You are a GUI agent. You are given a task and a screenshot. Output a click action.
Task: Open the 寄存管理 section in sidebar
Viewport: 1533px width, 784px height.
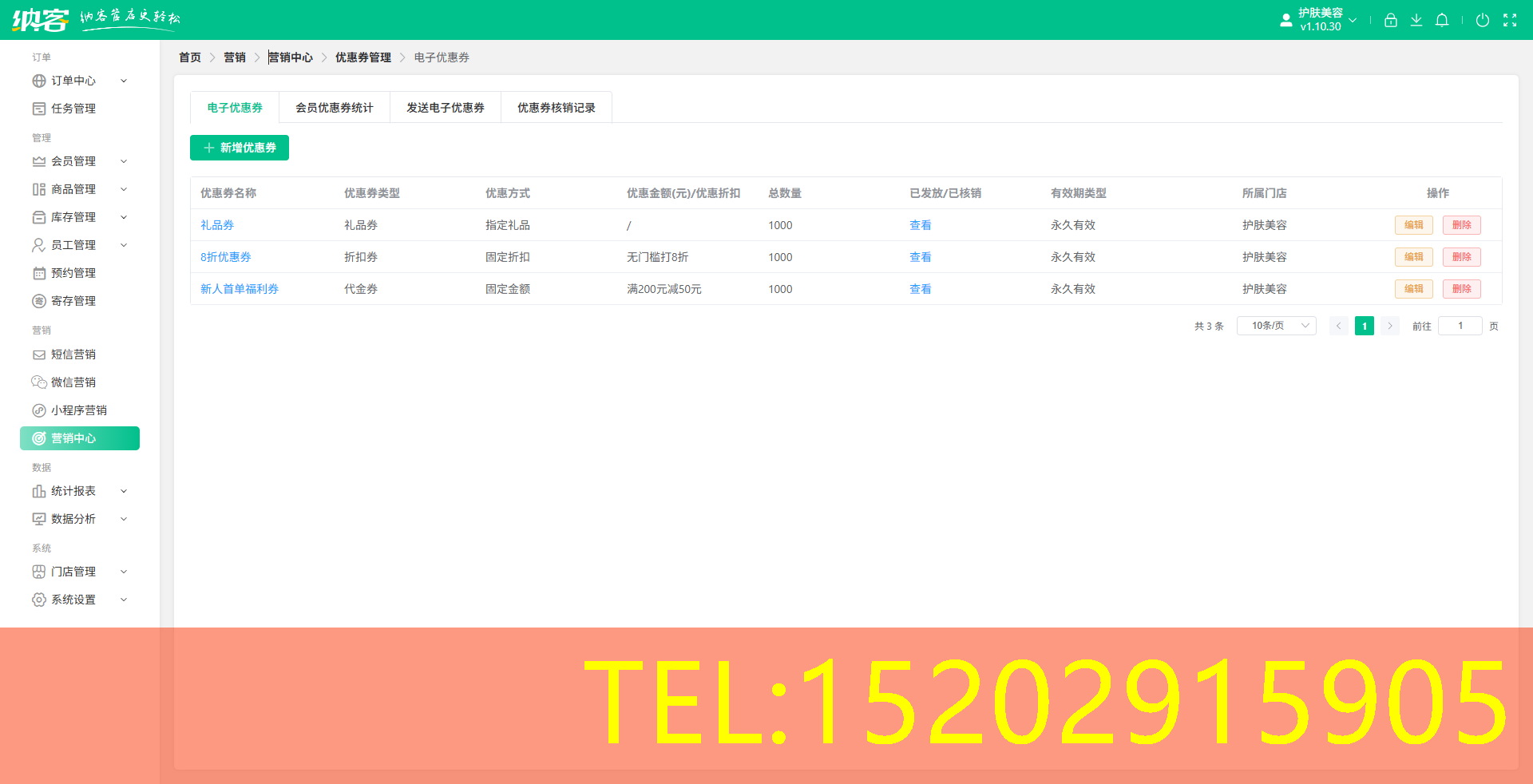[x=74, y=300]
